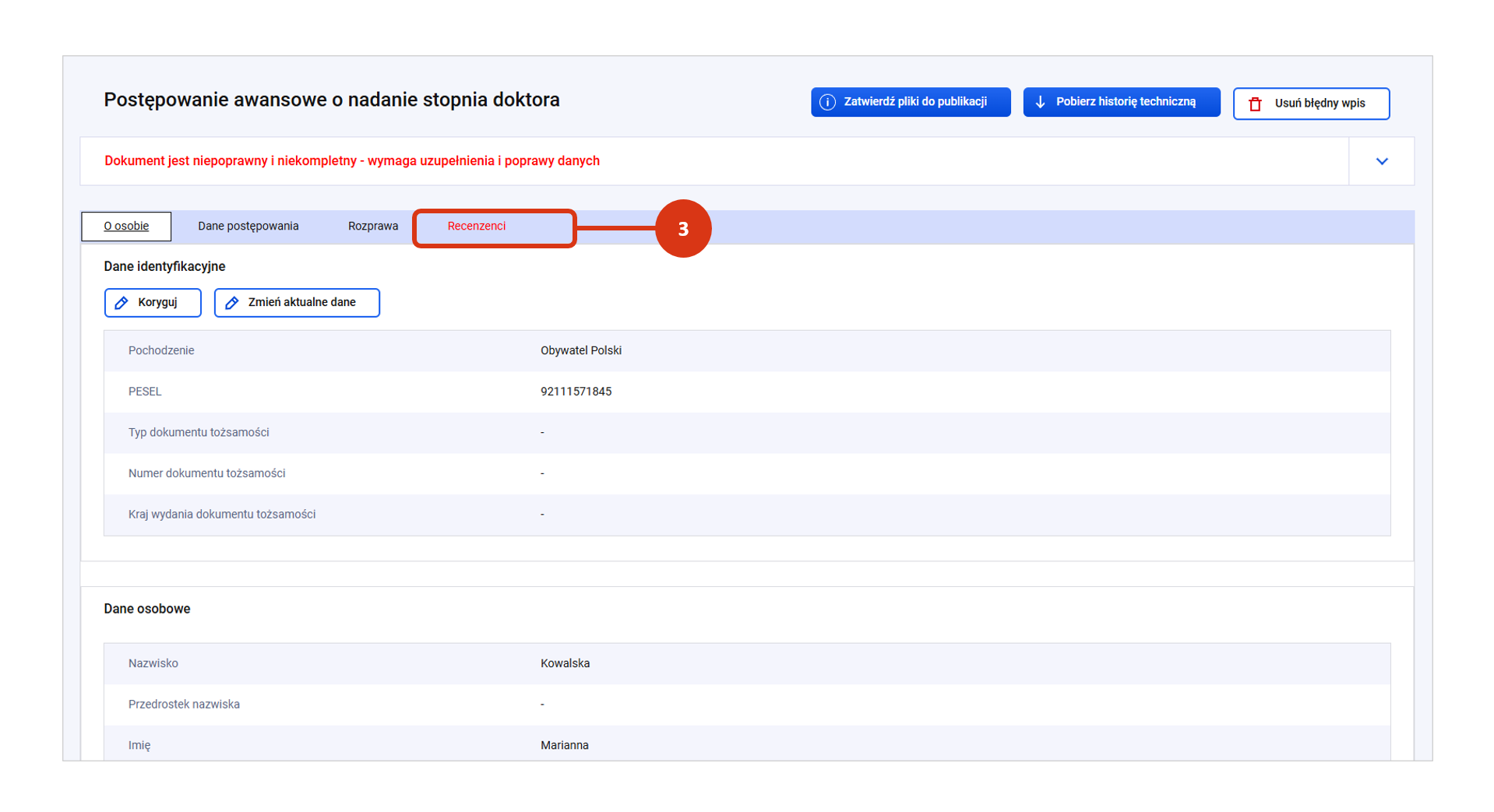The image size is (1494, 812).
Task: Click the Obywatel Polski value
Action: [x=580, y=350]
